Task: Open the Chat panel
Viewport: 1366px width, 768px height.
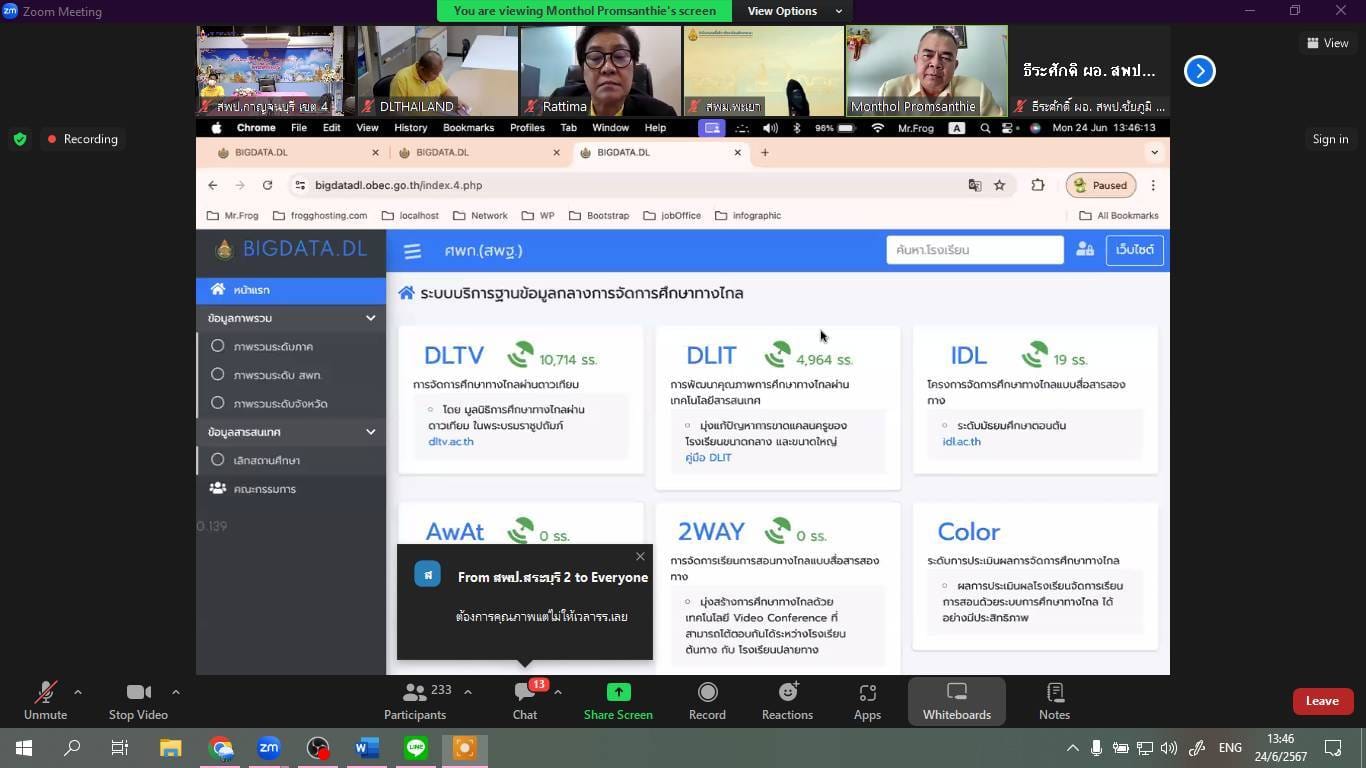Action: coord(525,701)
